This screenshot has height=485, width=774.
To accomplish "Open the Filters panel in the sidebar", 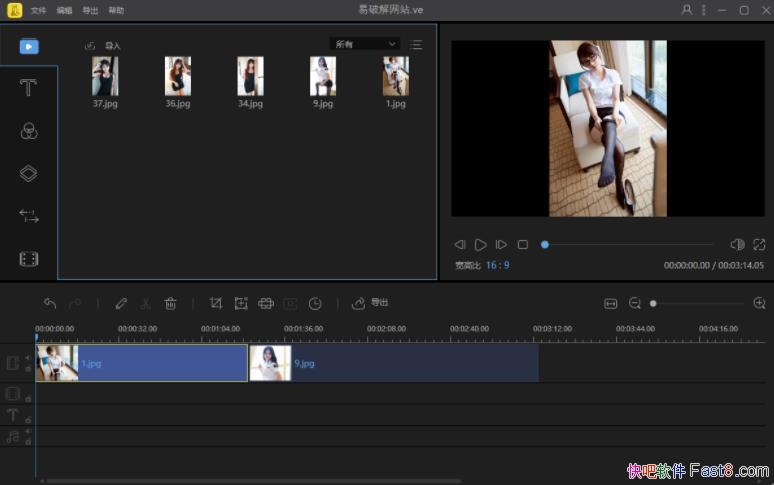I will pyautogui.click(x=28, y=131).
